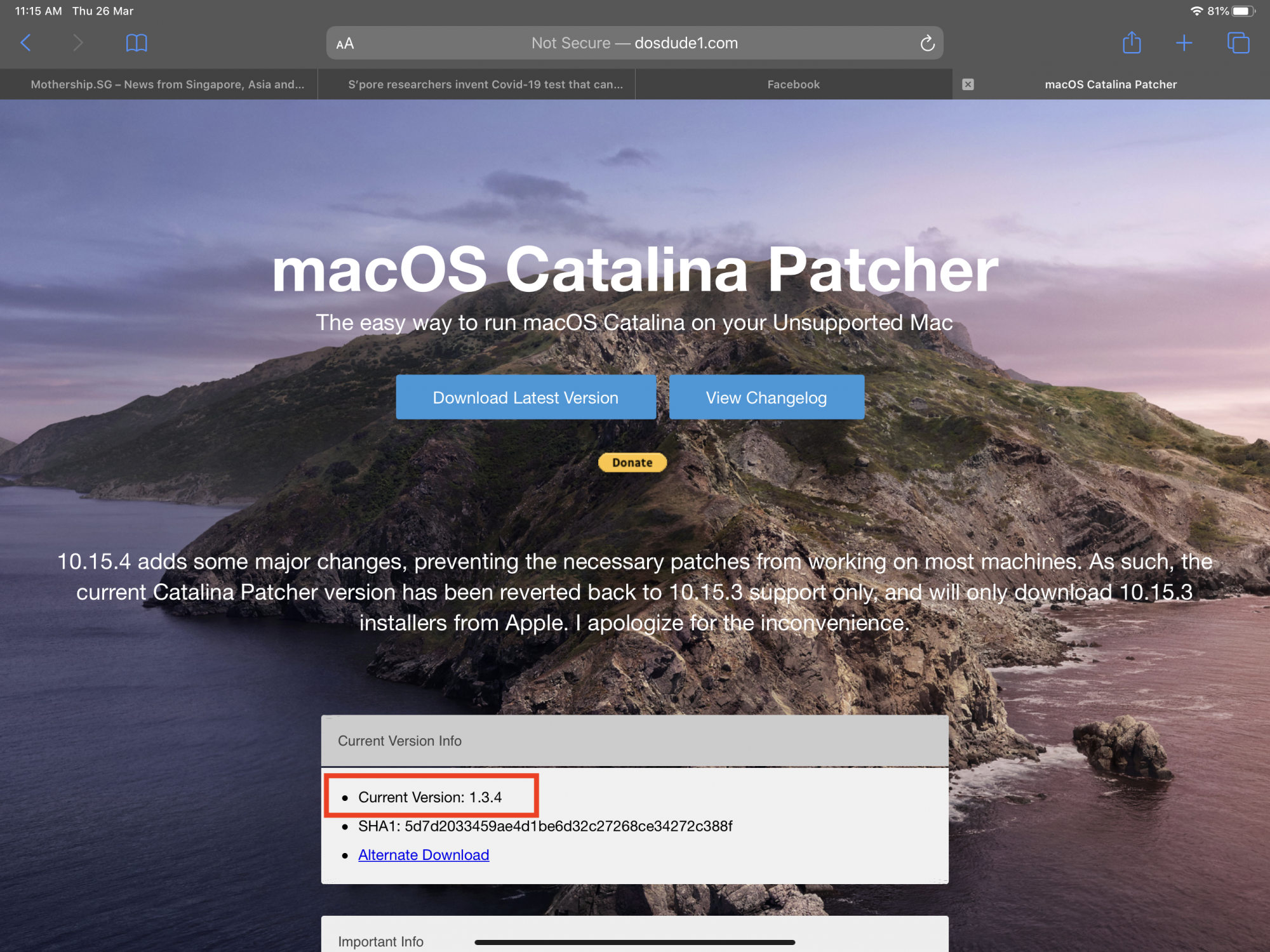The width and height of the screenshot is (1270, 952).
Task: Tap Current Version: 1.3.4 text
Action: pos(430,797)
